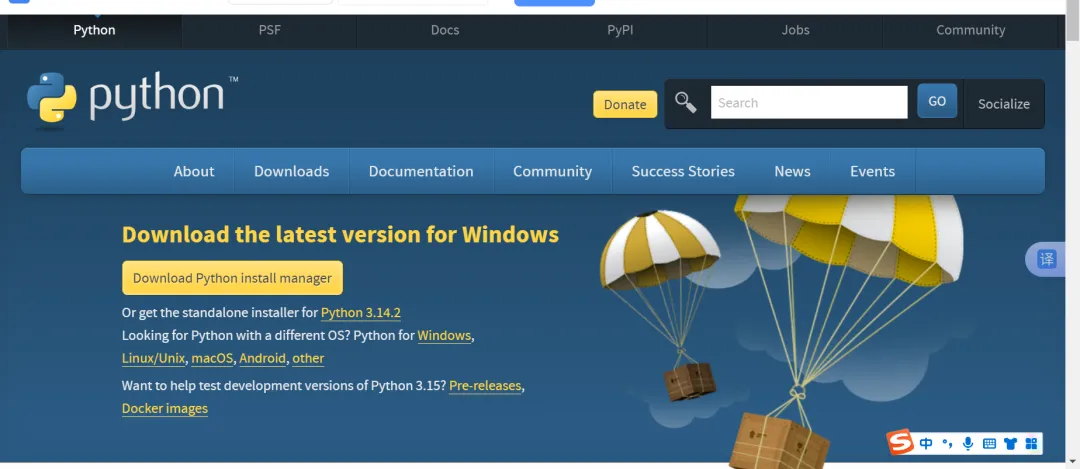Click Download Python install manager button
The width and height of the screenshot is (1080, 469).
pyautogui.click(x=232, y=278)
